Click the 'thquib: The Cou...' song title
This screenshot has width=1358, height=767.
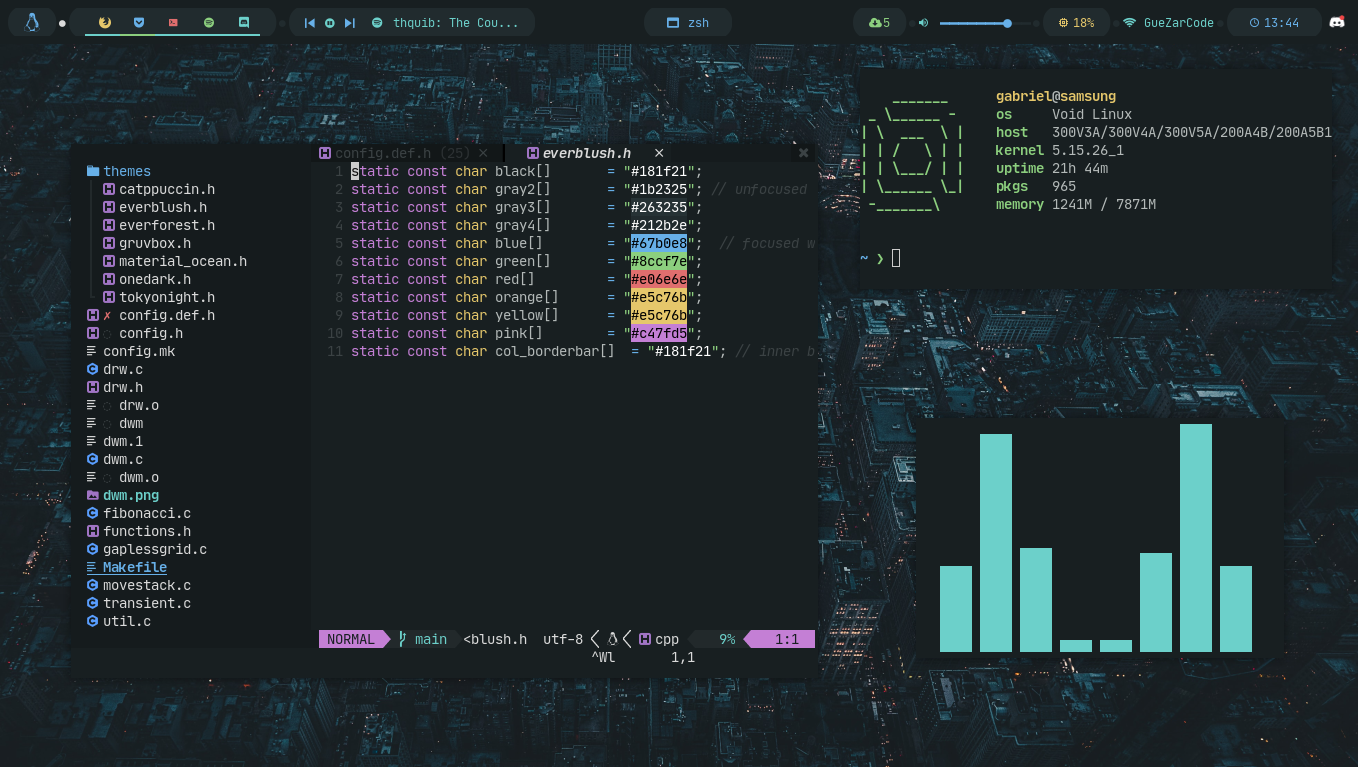click(x=456, y=22)
